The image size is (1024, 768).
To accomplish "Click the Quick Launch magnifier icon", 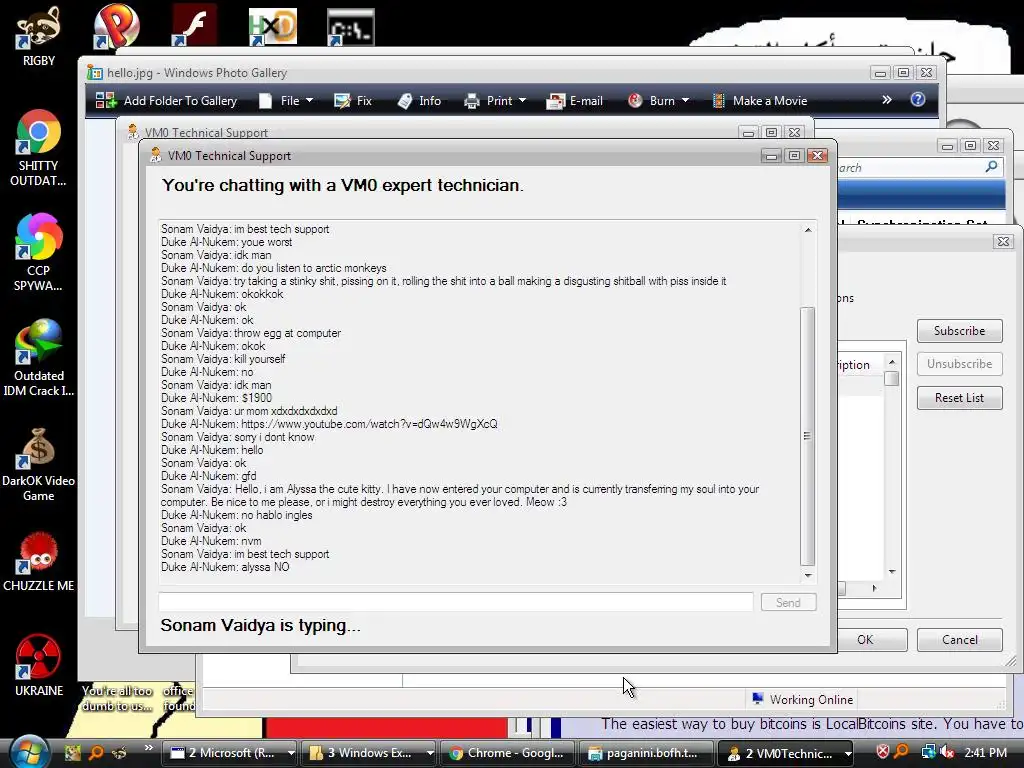I will coord(96,752).
